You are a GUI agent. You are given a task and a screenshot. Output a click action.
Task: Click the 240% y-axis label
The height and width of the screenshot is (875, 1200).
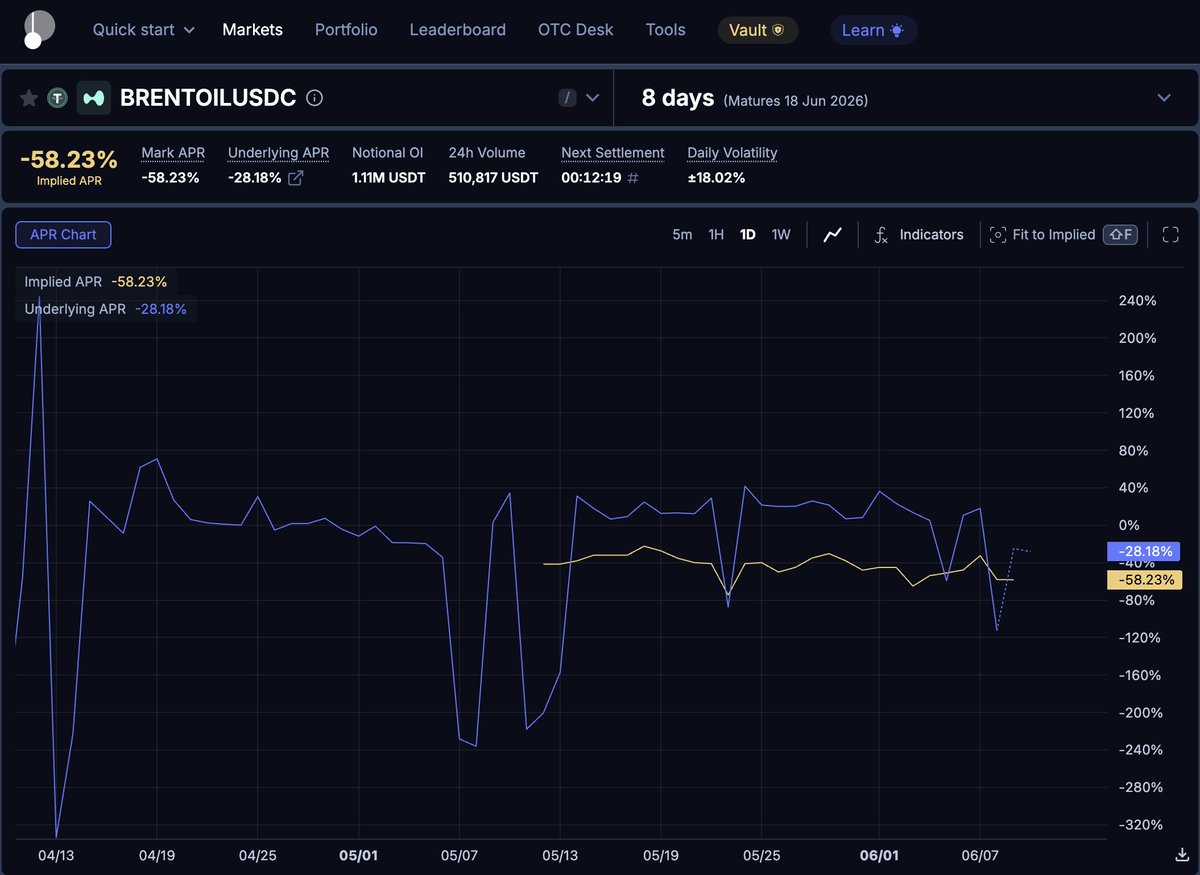(1138, 301)
